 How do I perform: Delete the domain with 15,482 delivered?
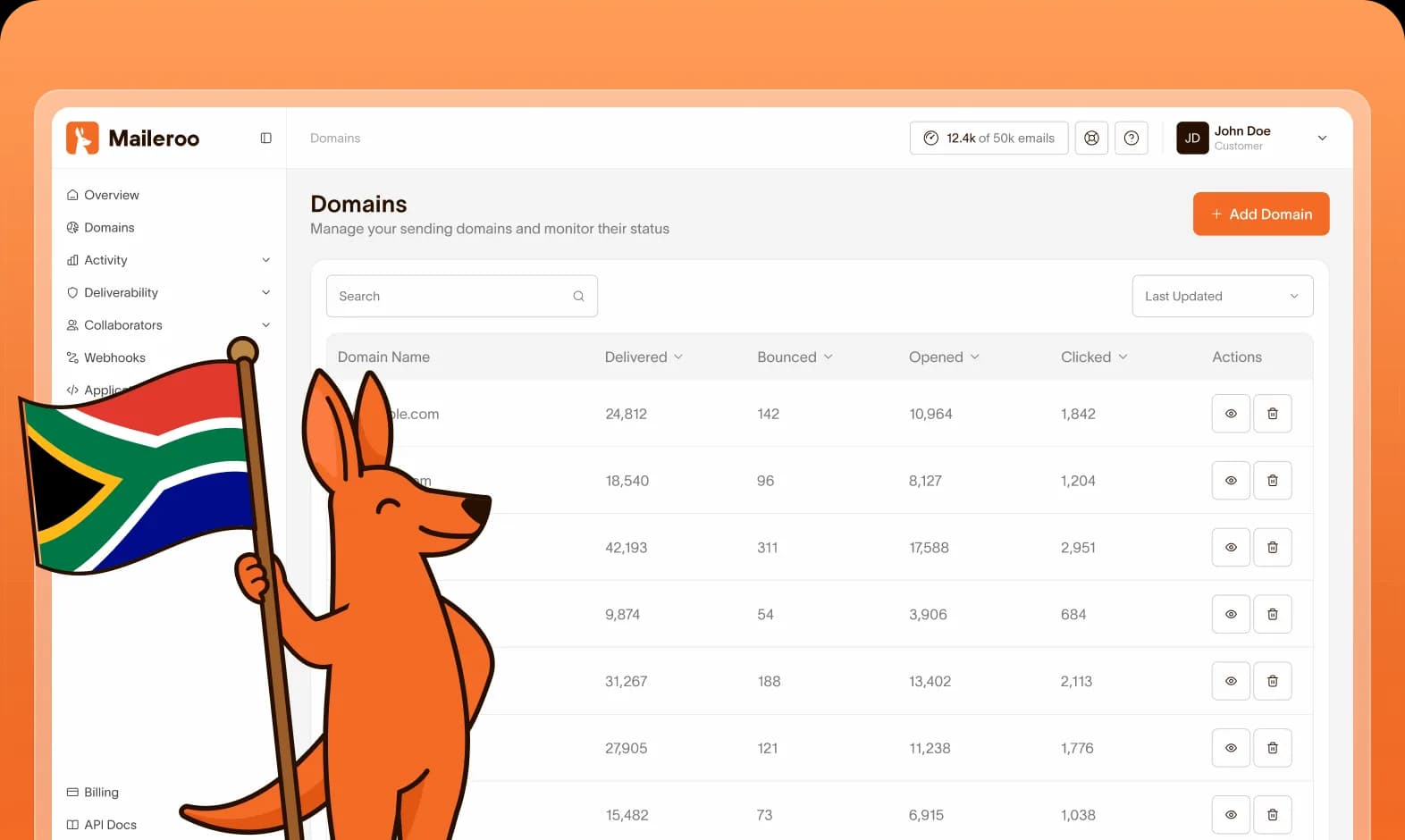1273,815
